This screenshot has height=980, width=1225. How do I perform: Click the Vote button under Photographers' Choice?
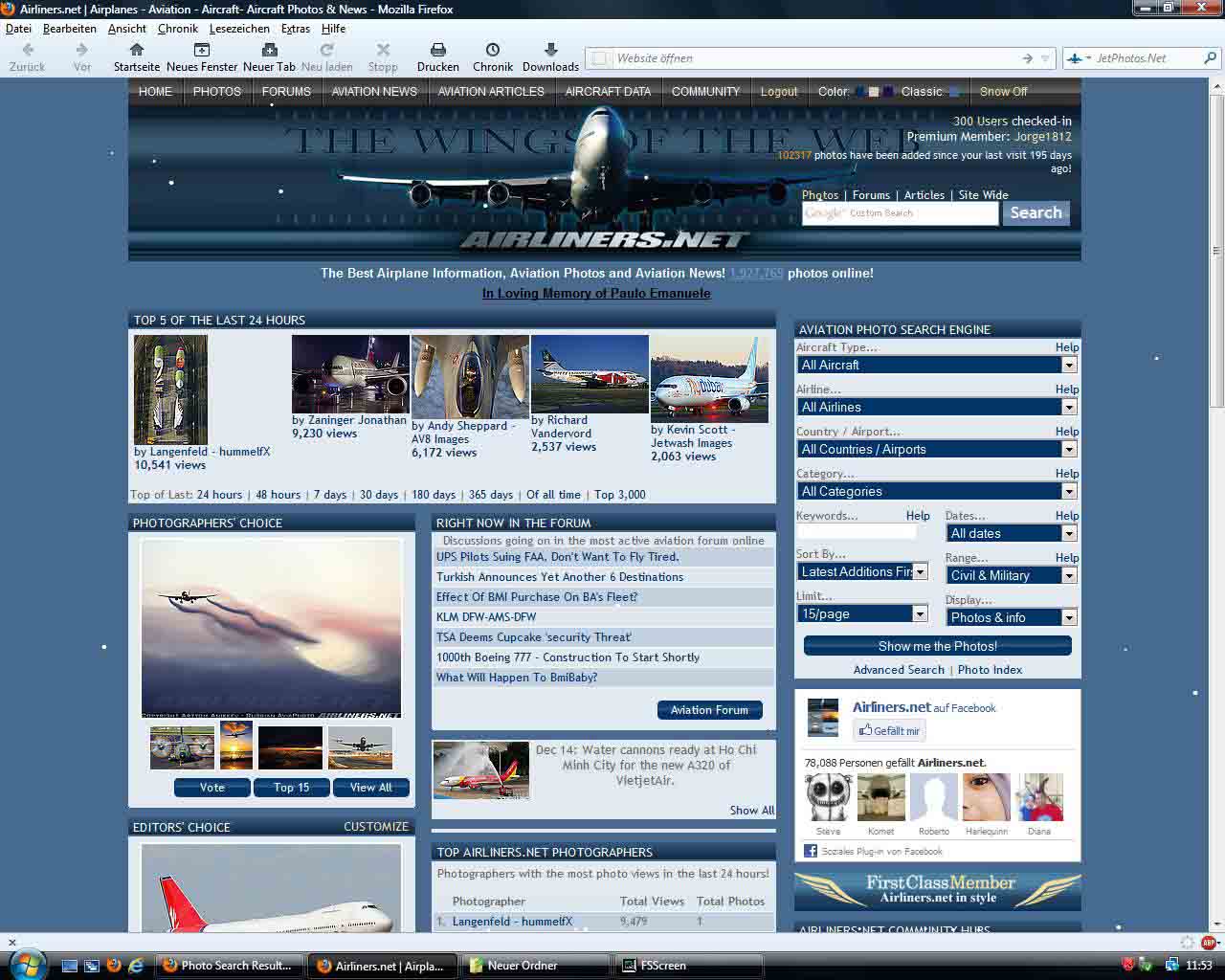(212, 788)
